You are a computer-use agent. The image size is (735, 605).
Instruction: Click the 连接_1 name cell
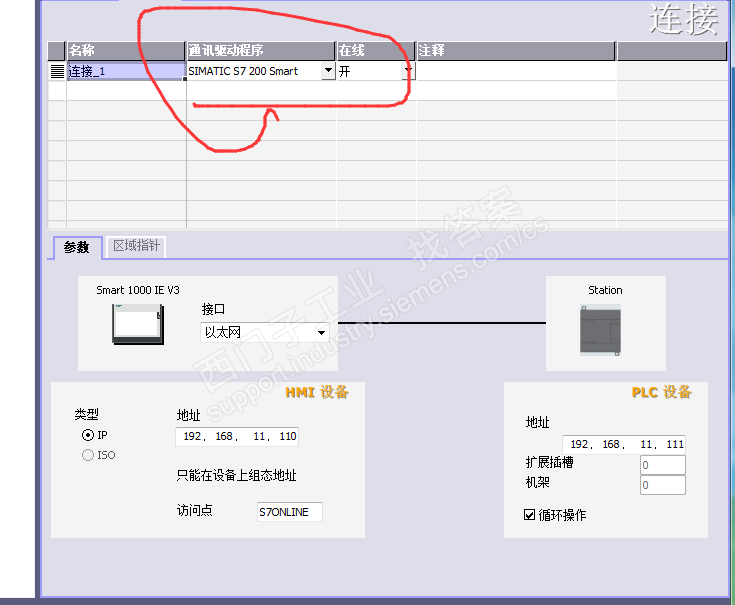pos(126,71)
